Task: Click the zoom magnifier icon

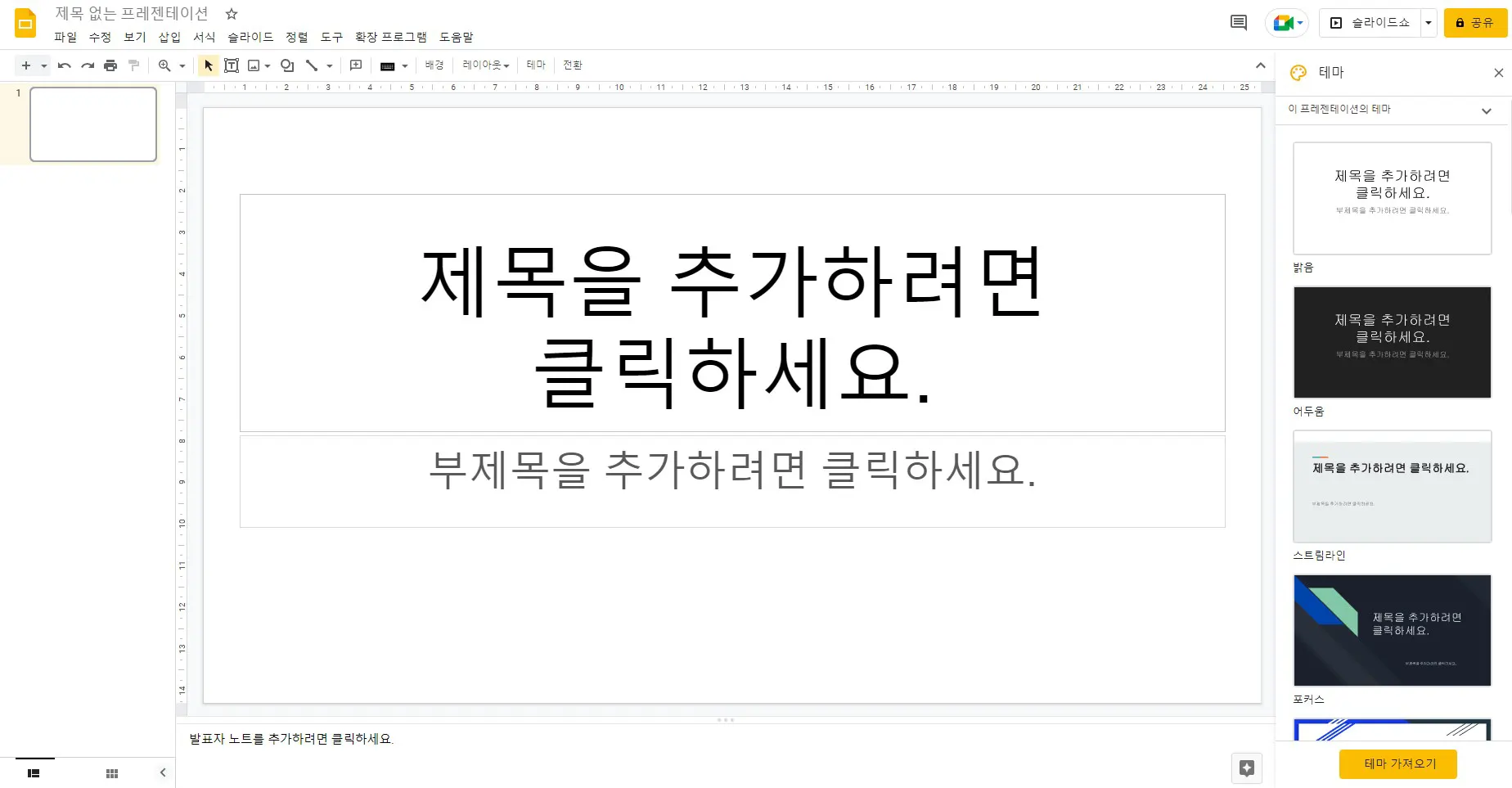Action: click(x=164, y=65)
